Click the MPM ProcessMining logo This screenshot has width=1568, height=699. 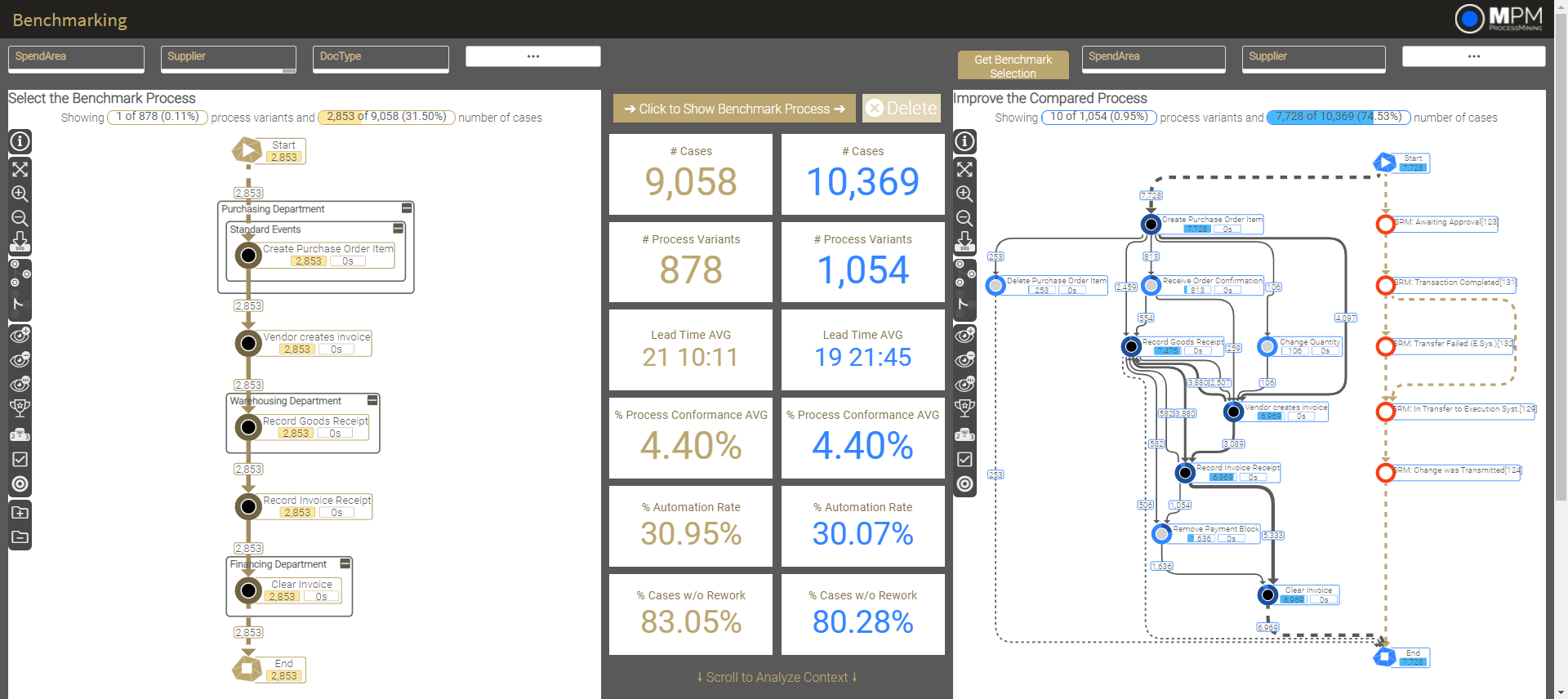point(1499,18)
